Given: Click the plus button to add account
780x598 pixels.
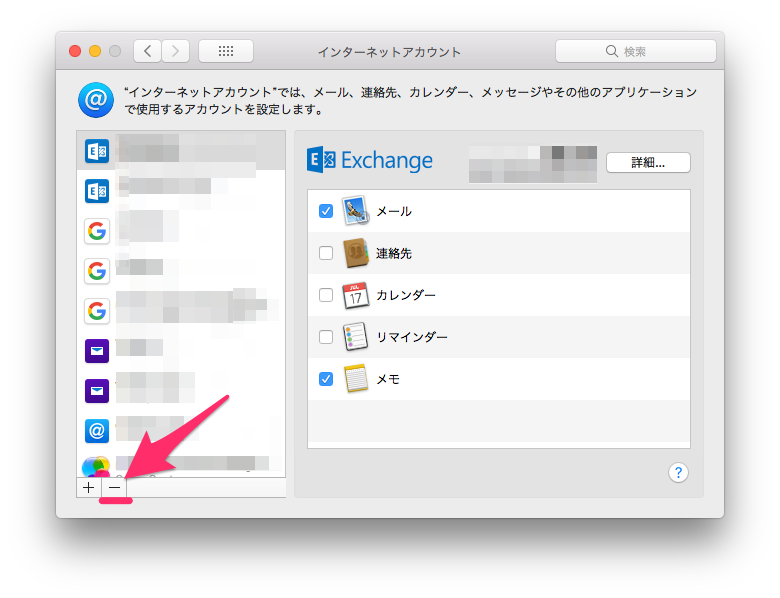Looking at the screenshot, I should point(89,487).
